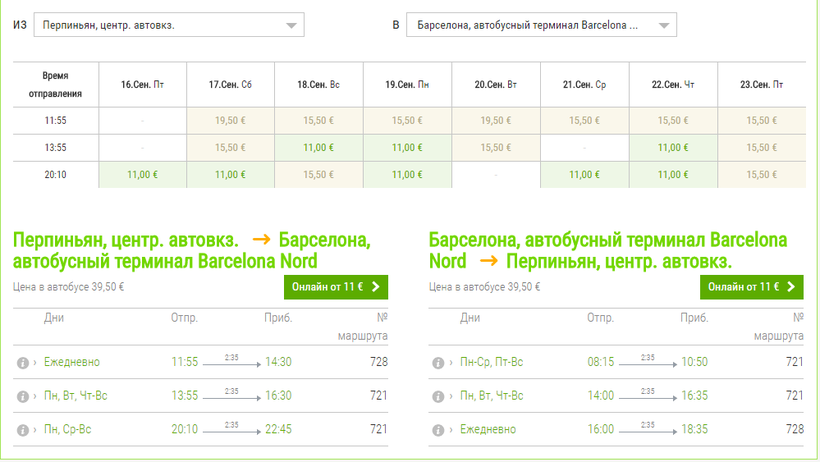Viewport: 820px width, 462px height.
Task: Click info icon for 08:15 return route
Action: point(438,362)
